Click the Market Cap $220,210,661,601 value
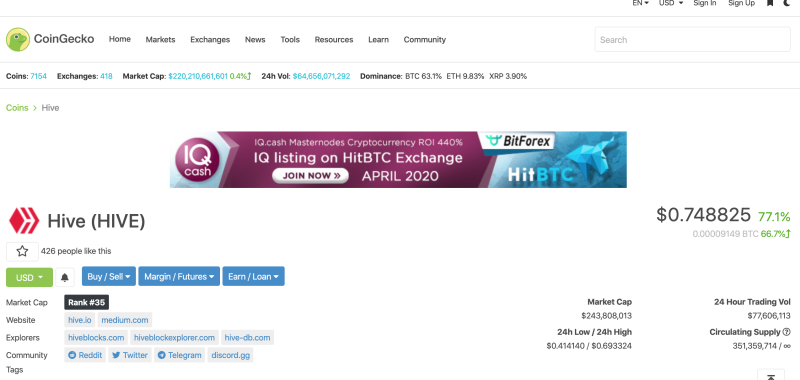This screenshot has height=380, width=800. pyautogui.click(x=198, y=76)
